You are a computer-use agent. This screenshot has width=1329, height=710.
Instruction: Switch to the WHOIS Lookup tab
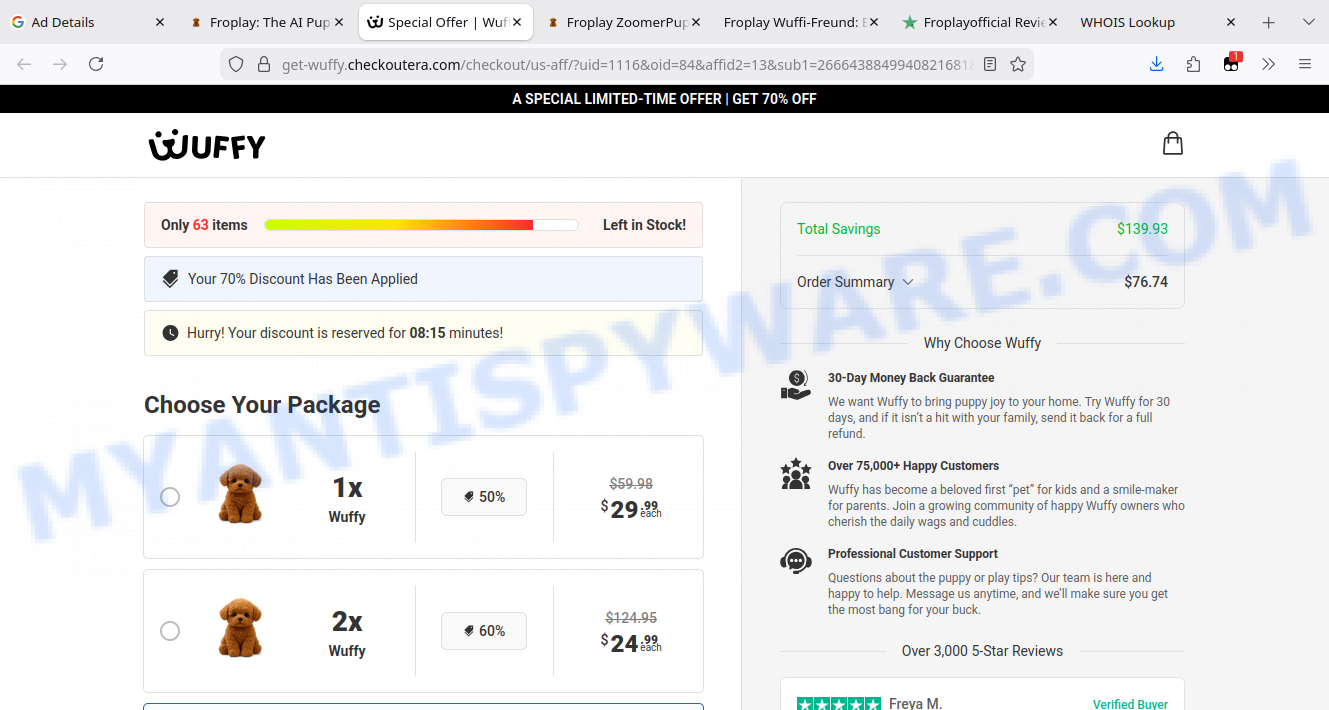pyautogui.click(x=1128, y=22)
